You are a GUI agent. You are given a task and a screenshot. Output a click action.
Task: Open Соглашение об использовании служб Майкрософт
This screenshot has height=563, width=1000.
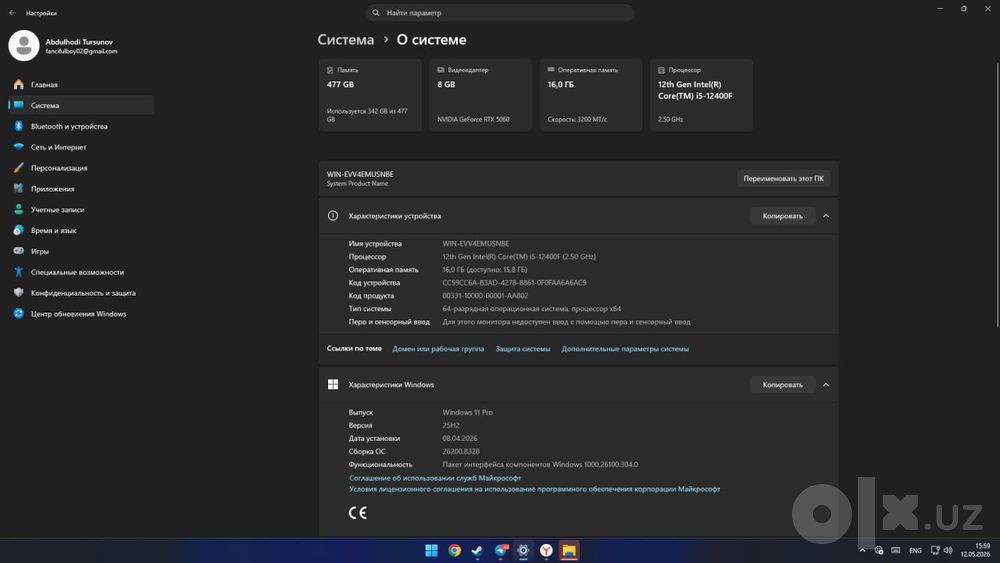435,478
